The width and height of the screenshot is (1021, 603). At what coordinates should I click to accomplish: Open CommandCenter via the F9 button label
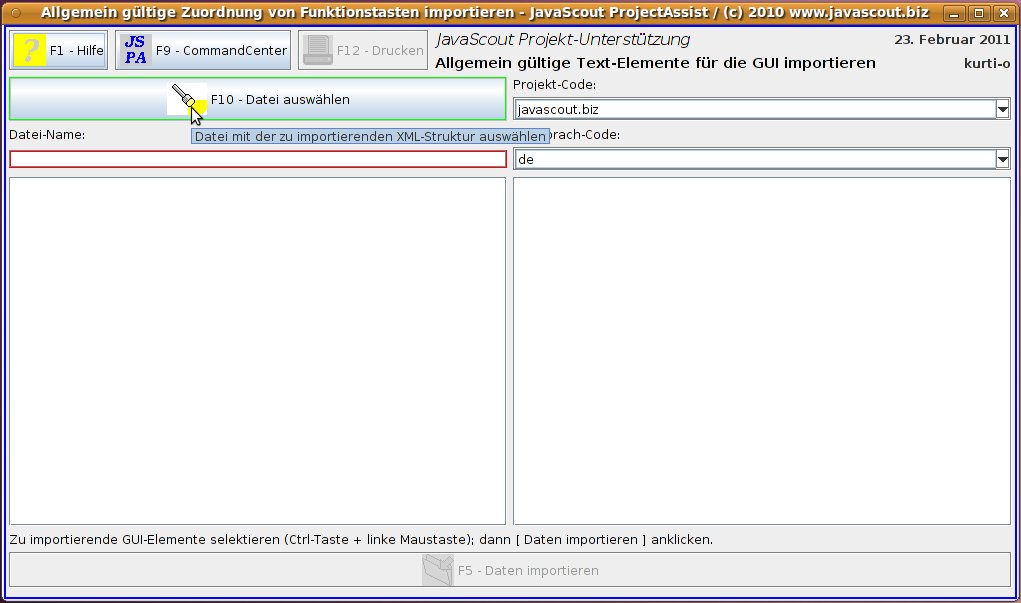pyautogui.click(x=221, y=50)
